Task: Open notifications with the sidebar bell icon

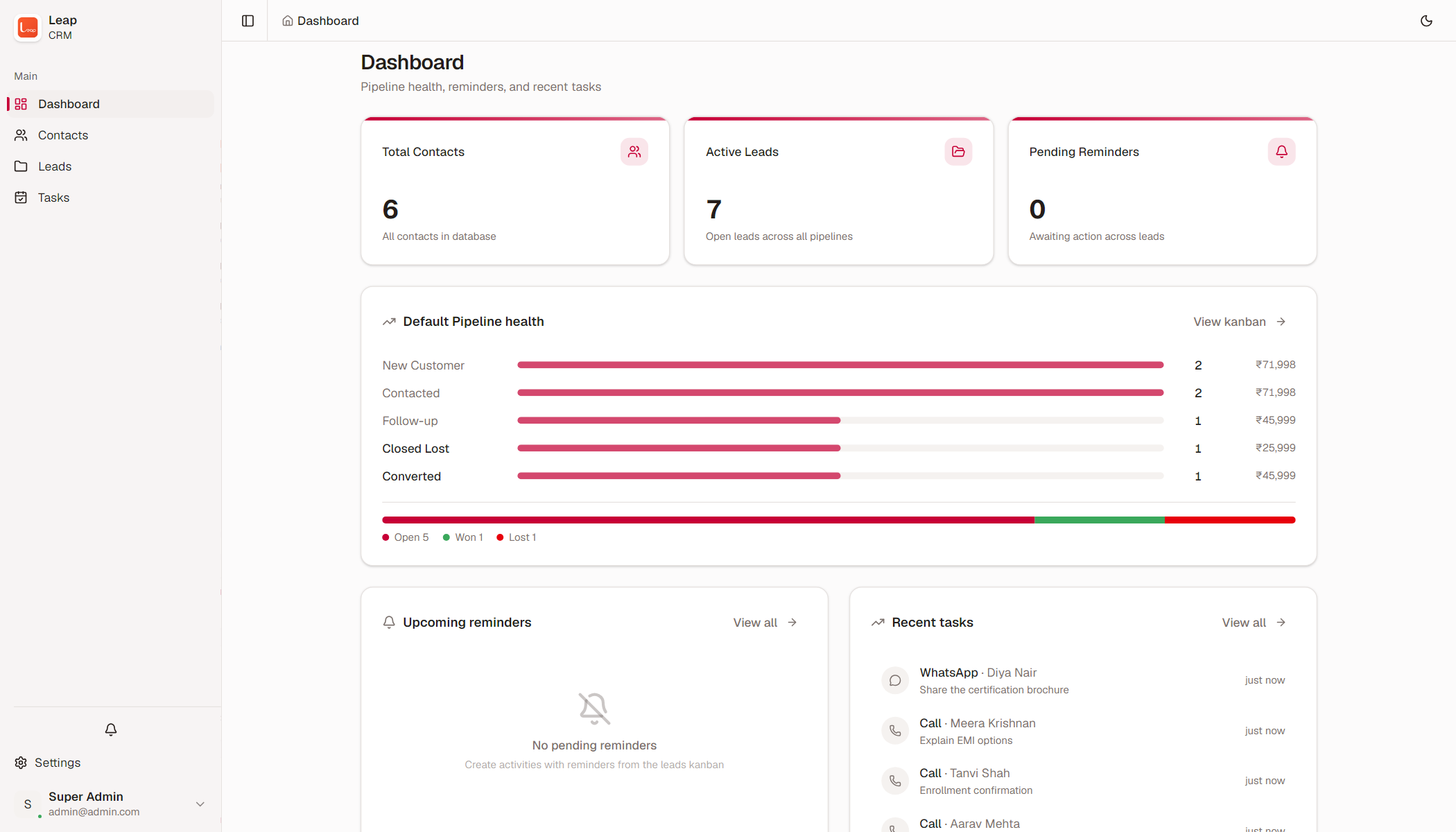Action: coord(111,729)
